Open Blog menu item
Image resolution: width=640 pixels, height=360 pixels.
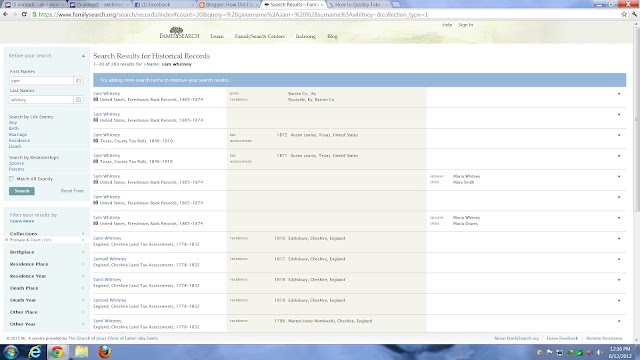click(332, 36)
